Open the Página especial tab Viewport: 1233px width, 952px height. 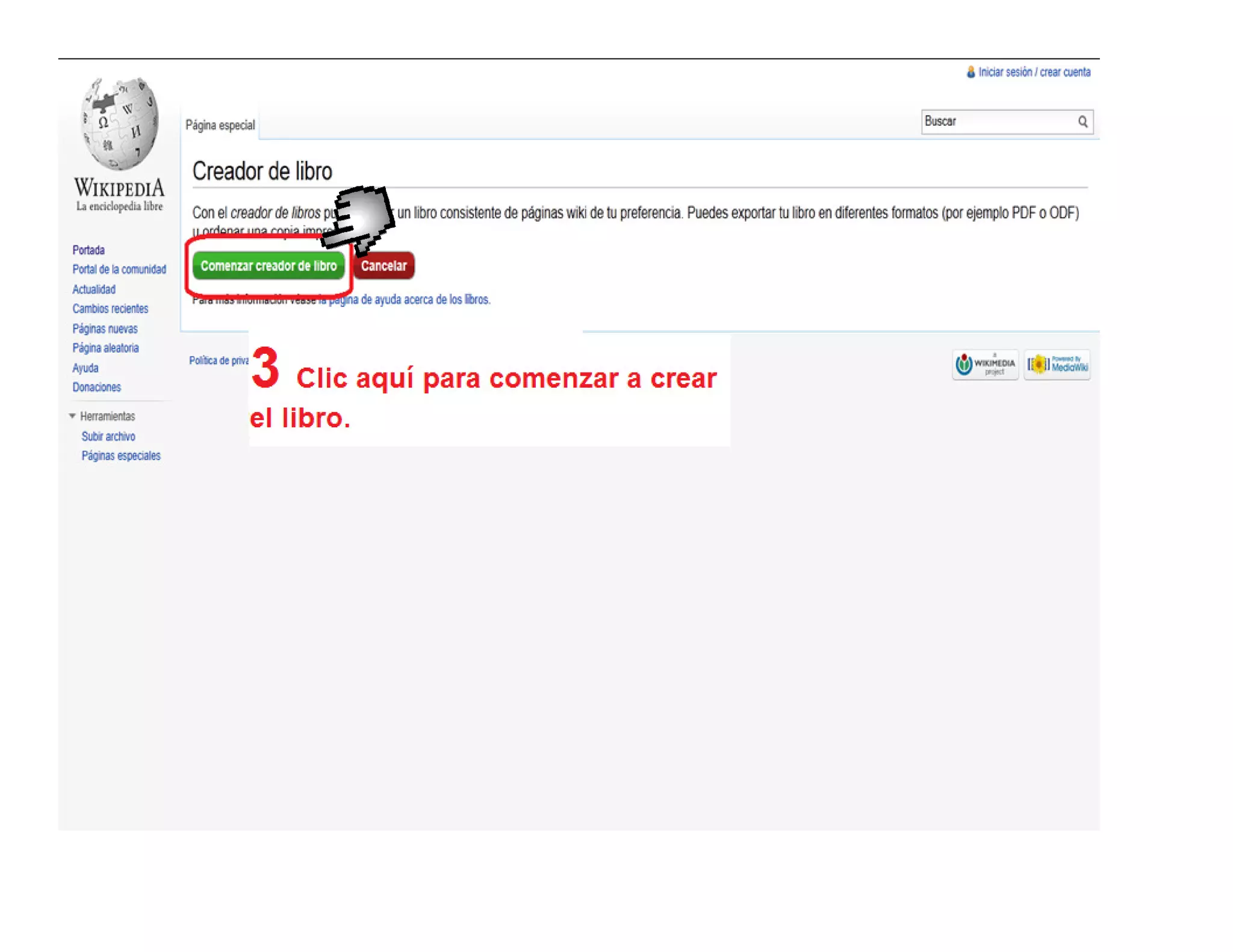click(220, 125)
